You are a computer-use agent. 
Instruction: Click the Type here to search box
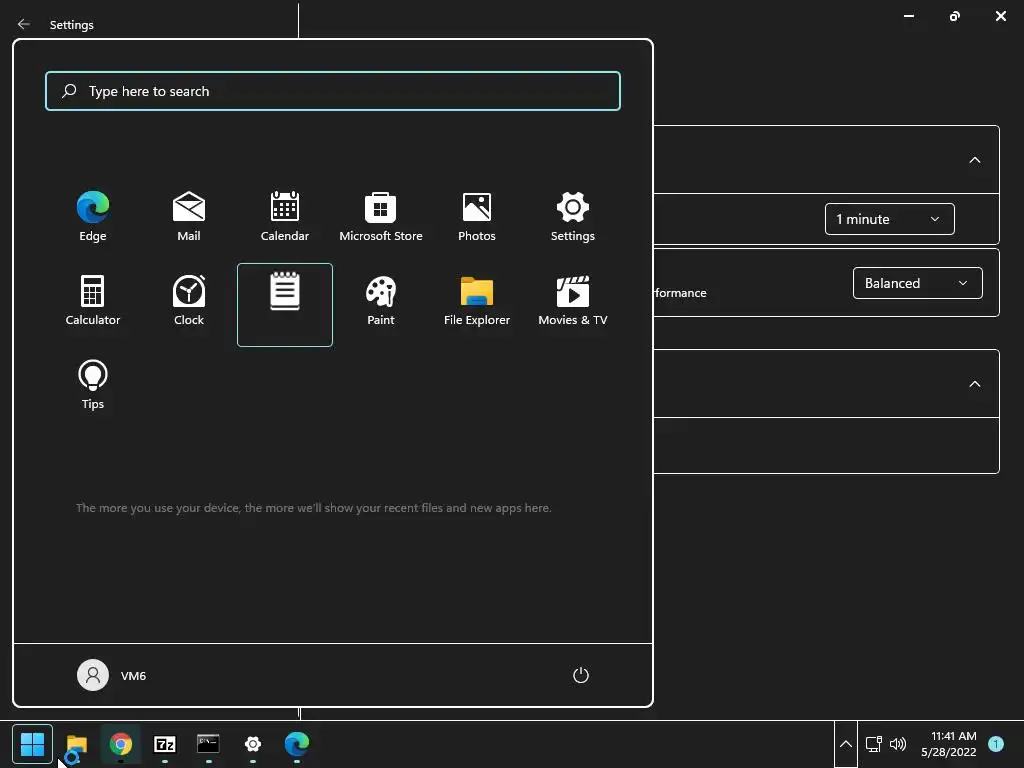point(333,91)
